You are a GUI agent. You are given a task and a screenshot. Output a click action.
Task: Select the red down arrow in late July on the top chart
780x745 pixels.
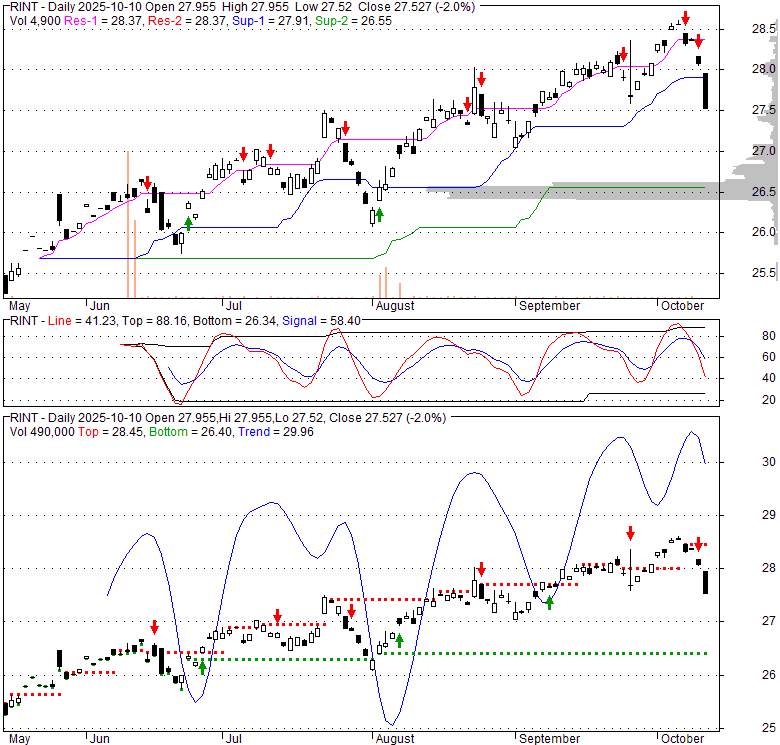coord(345,128)
